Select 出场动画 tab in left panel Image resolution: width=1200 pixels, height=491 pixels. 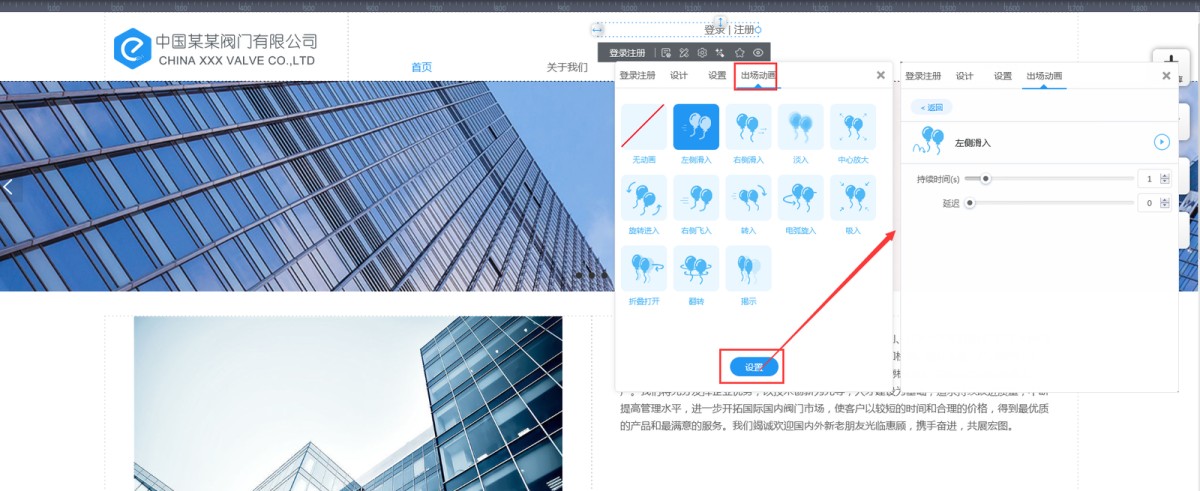[x=758, y=75]
